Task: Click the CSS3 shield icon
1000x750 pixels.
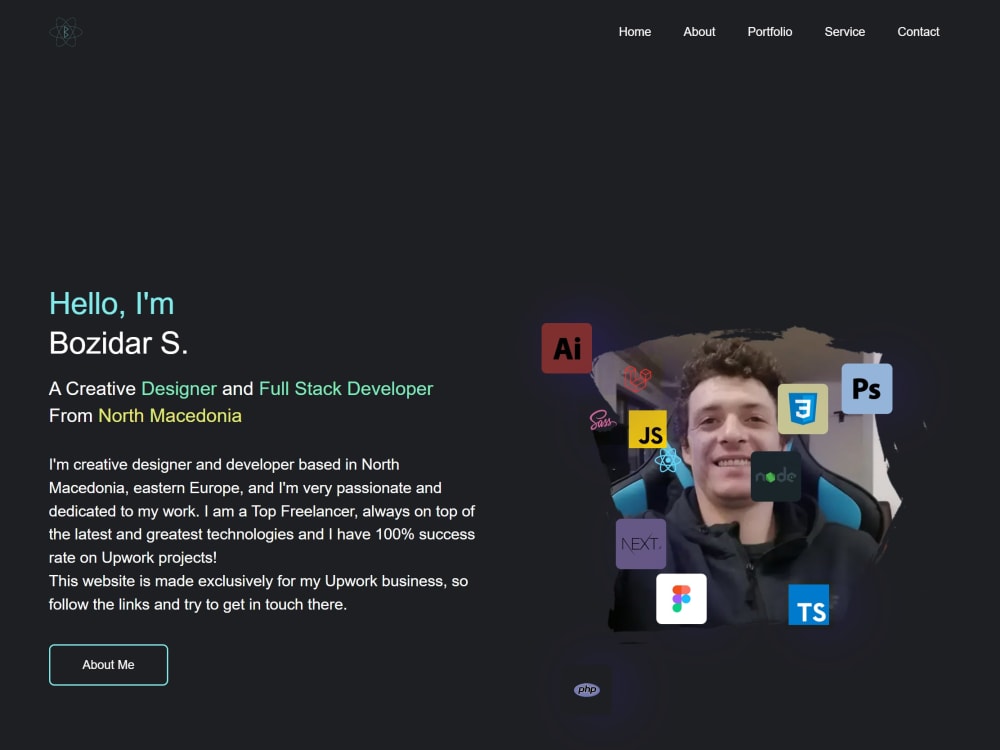Action: [x=803, y=409]
